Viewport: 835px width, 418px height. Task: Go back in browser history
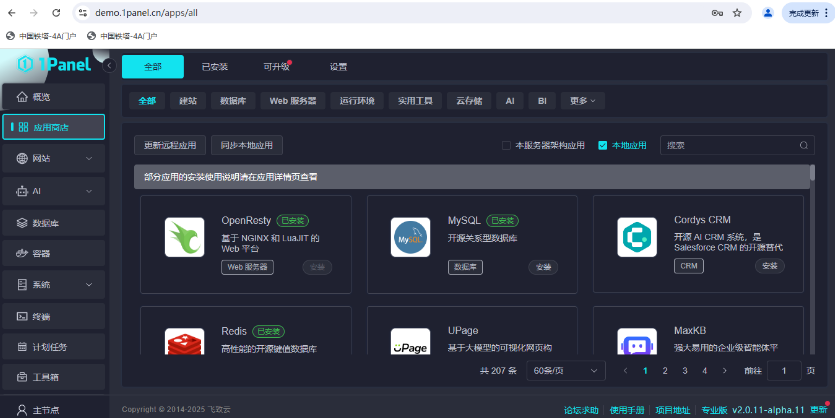pos(12,13)
